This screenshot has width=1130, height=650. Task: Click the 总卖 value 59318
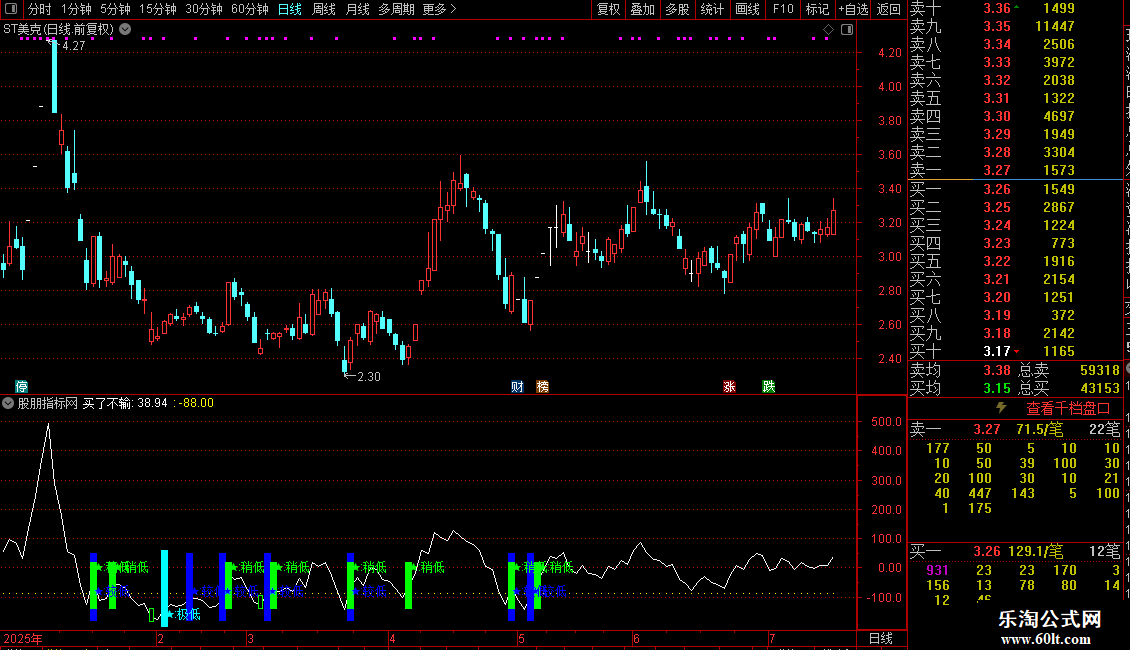(1100, 370)
